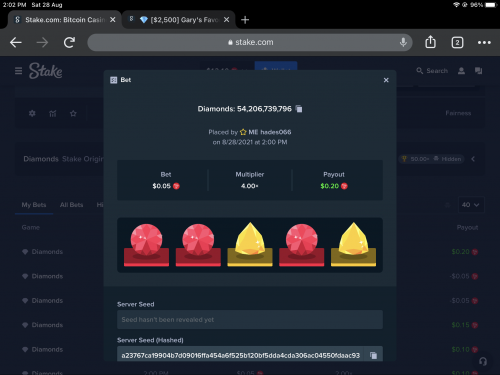Screen dimensions: 500x375
Task: Open Search in the Stake header
Action: pos(432,71)
